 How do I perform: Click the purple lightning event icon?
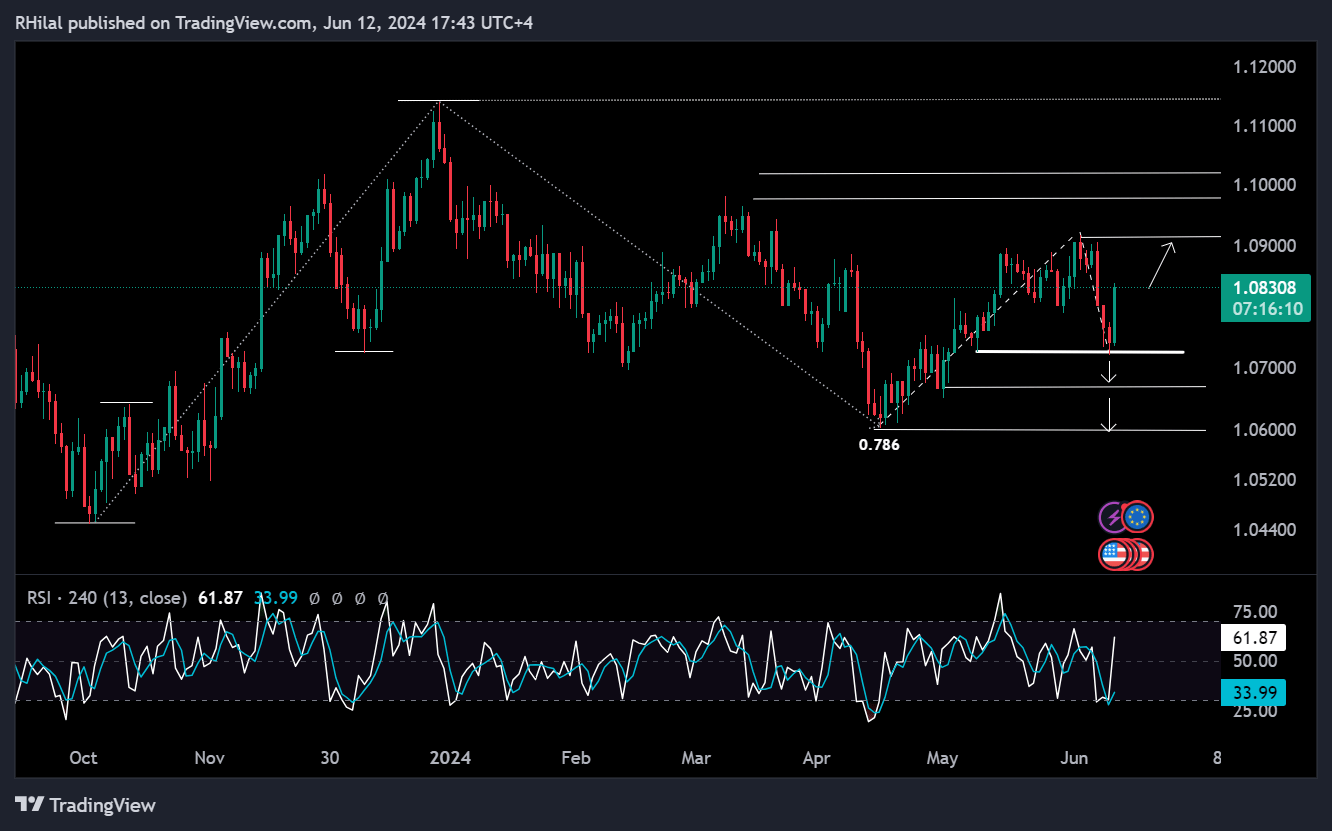[1112, 517]
